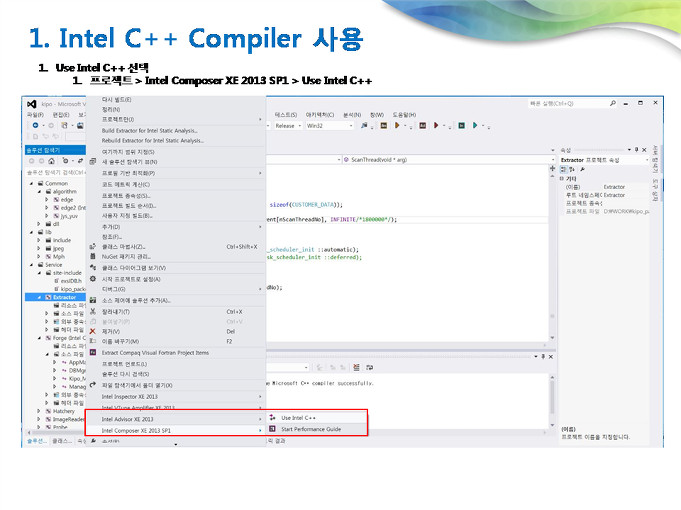Click the teal Intel start arrow toolbar icon
Viewport: 681px width, 510px height.
(475, 126)
